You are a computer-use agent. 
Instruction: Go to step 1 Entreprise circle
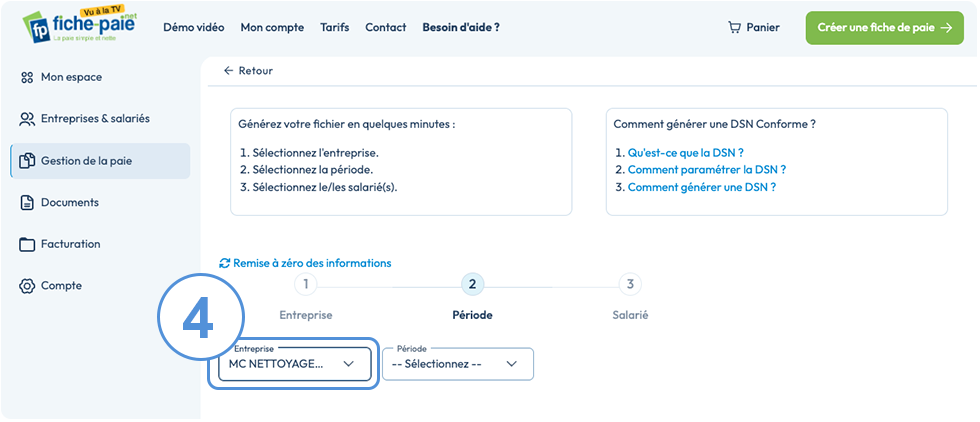306,284
